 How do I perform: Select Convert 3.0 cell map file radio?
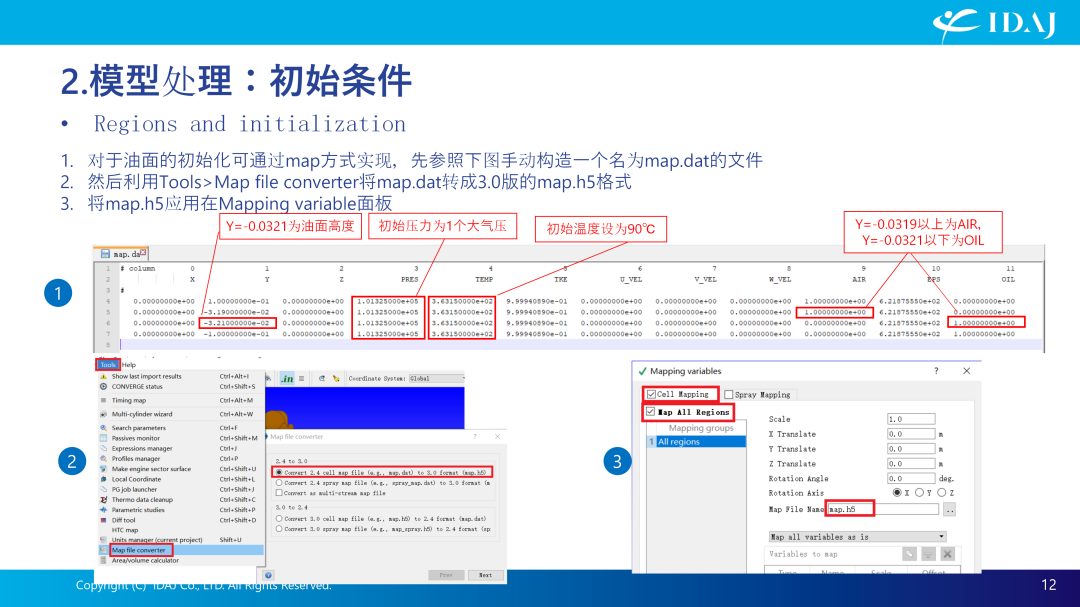point(279,519)
